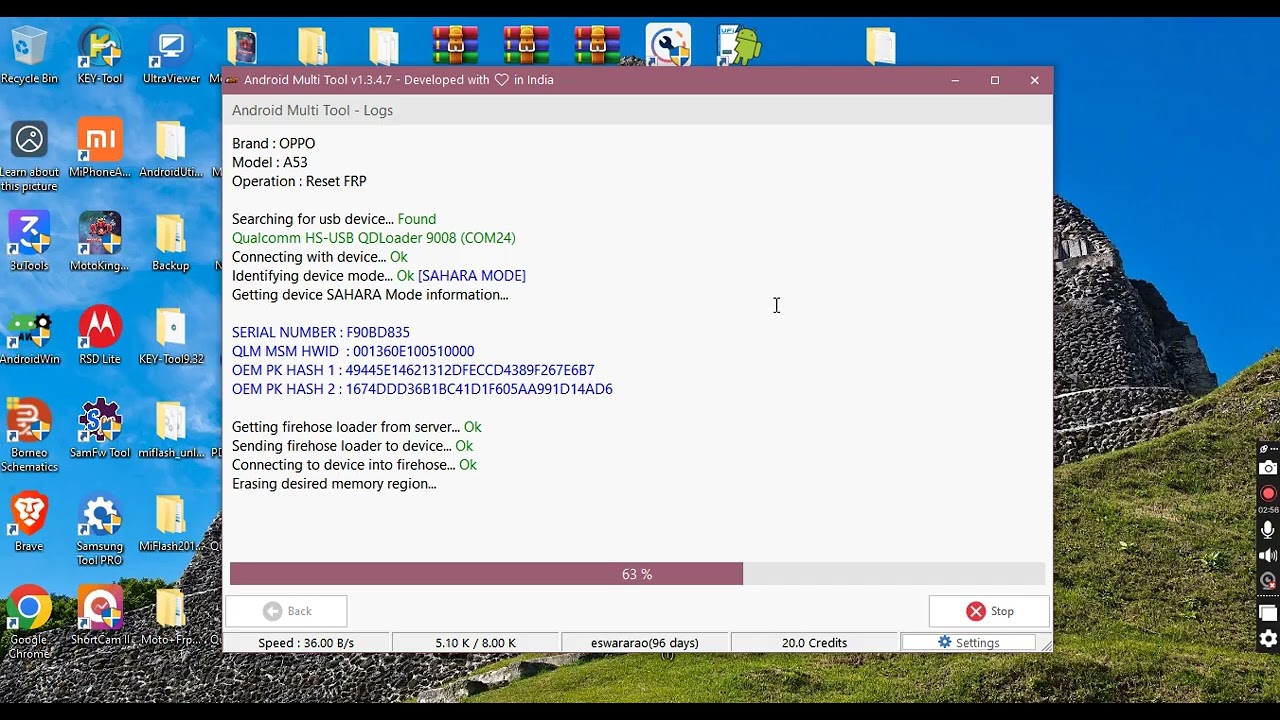Viewport: 1280px width, 720px height.
Task: Open the recorder settings gear
Action: click(x=1268, y=639)
